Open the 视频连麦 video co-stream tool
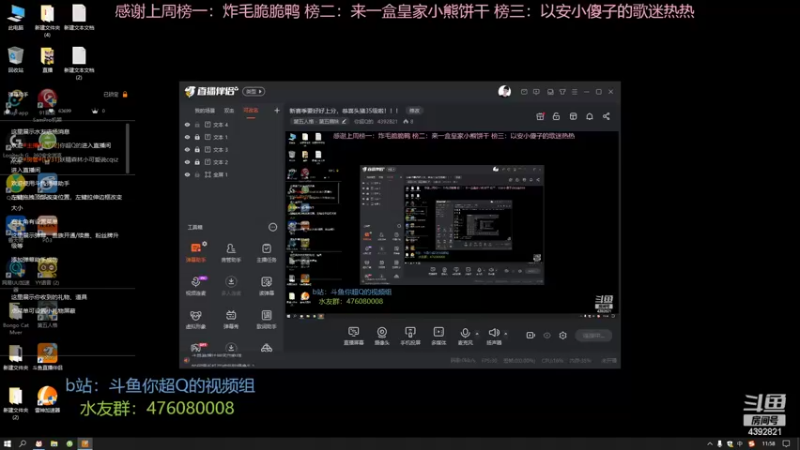The height and width of the screenshot is (450, 800). click(x=195, y=286)
